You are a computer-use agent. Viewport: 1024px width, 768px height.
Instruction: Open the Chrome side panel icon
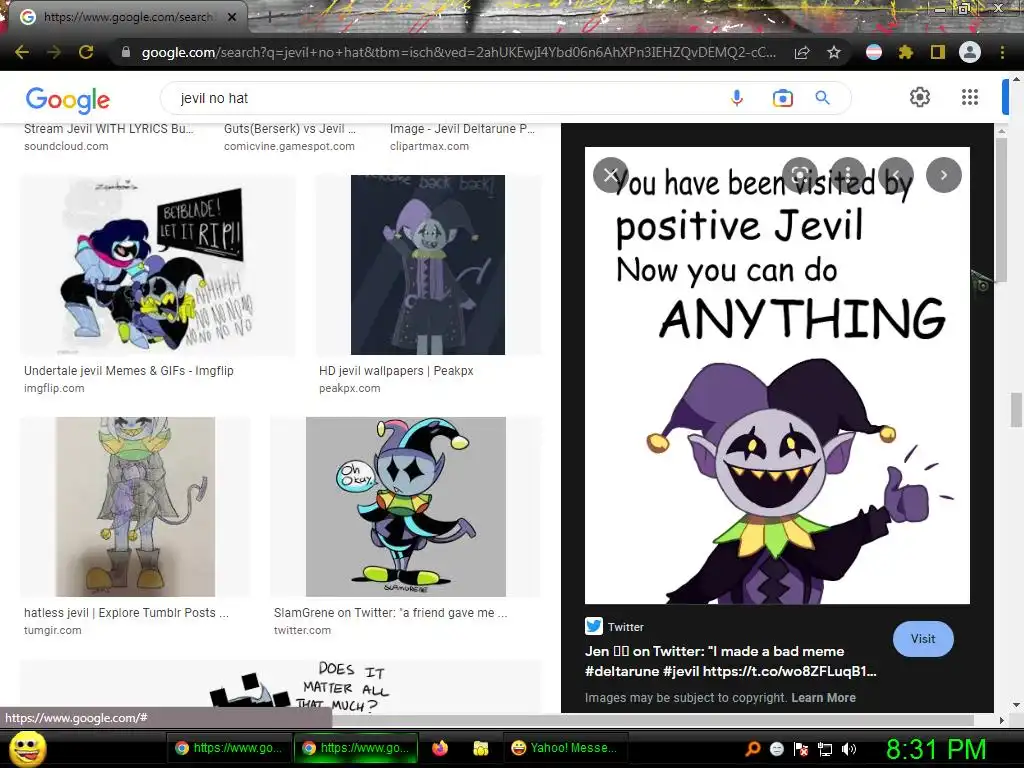pyautogui.click(x=938, y=52)
